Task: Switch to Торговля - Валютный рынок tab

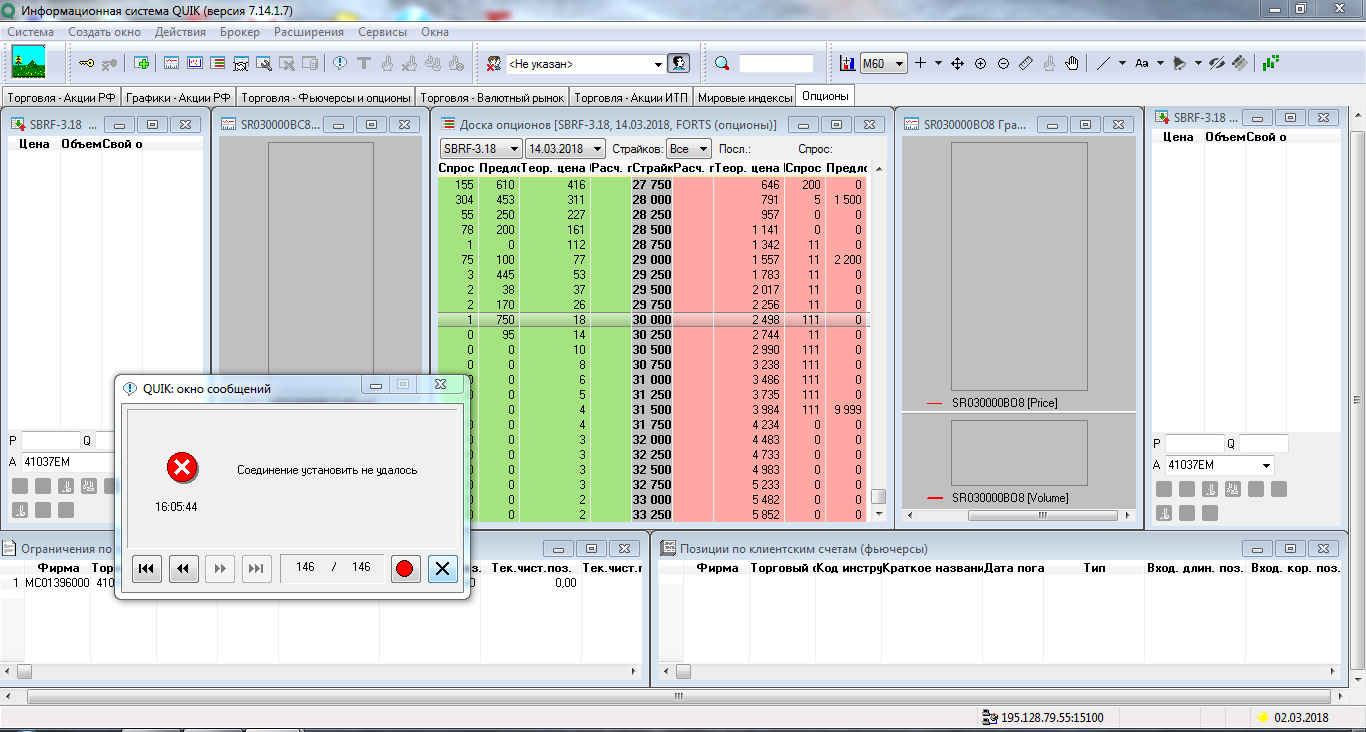Action: pos(493,98)
